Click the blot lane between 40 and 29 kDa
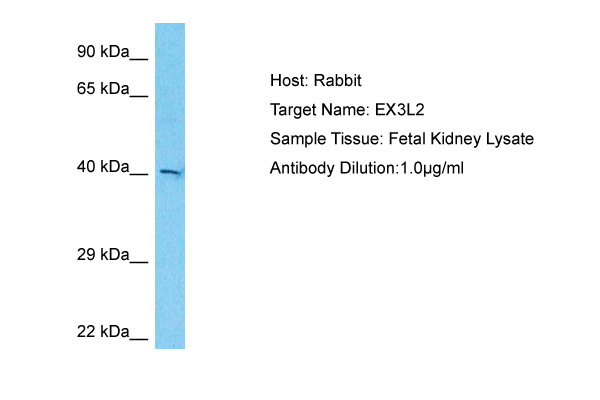The image size is (600, 400). pos(170,214)
